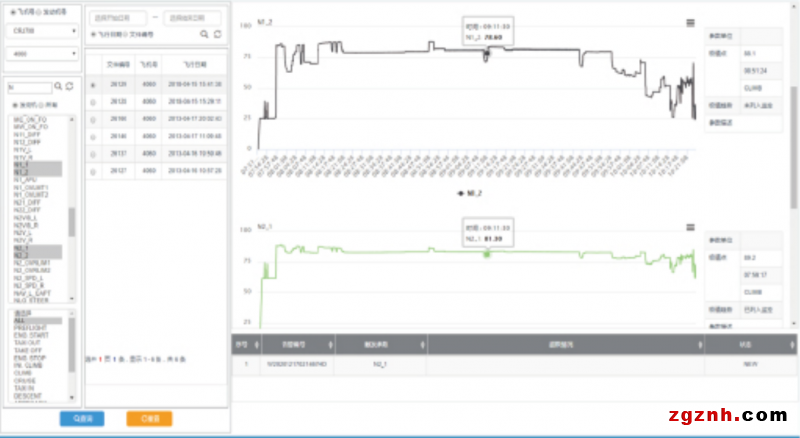
Task: Select the radio button for file 28129
Action: click(93, 85)
